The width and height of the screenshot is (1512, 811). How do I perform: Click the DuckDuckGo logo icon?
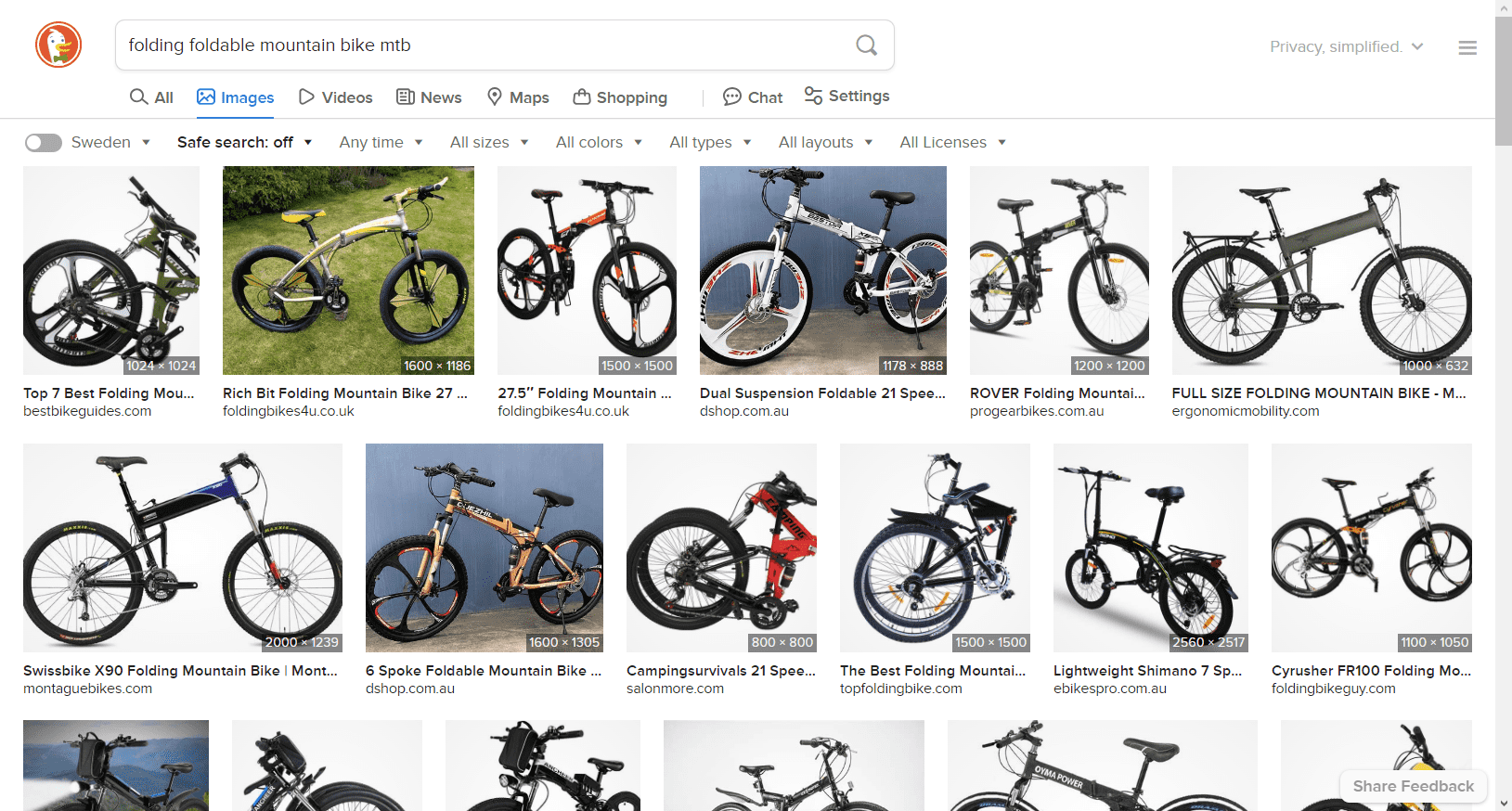point(58,45)
